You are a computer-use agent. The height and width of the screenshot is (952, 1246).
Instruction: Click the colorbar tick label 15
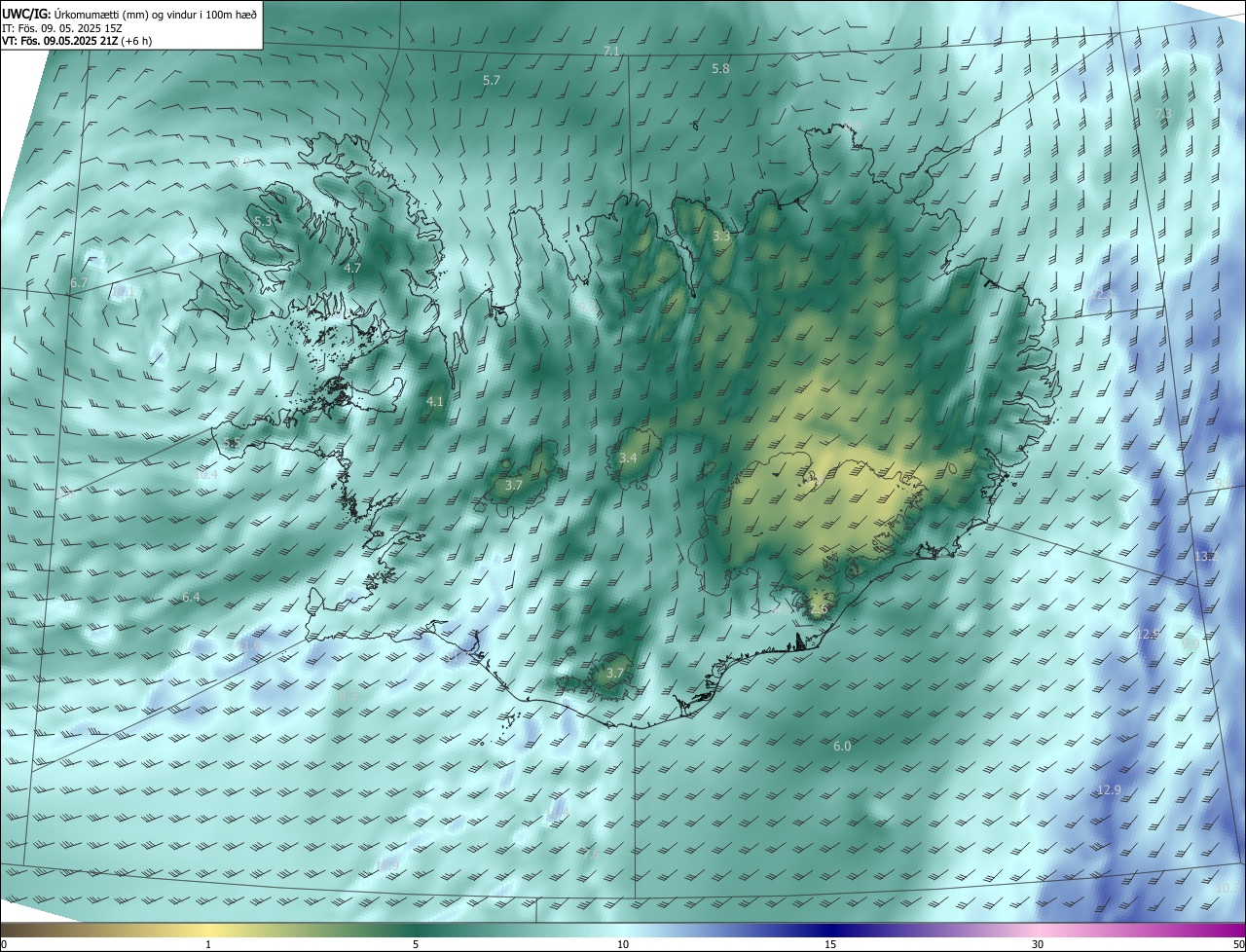830,944
